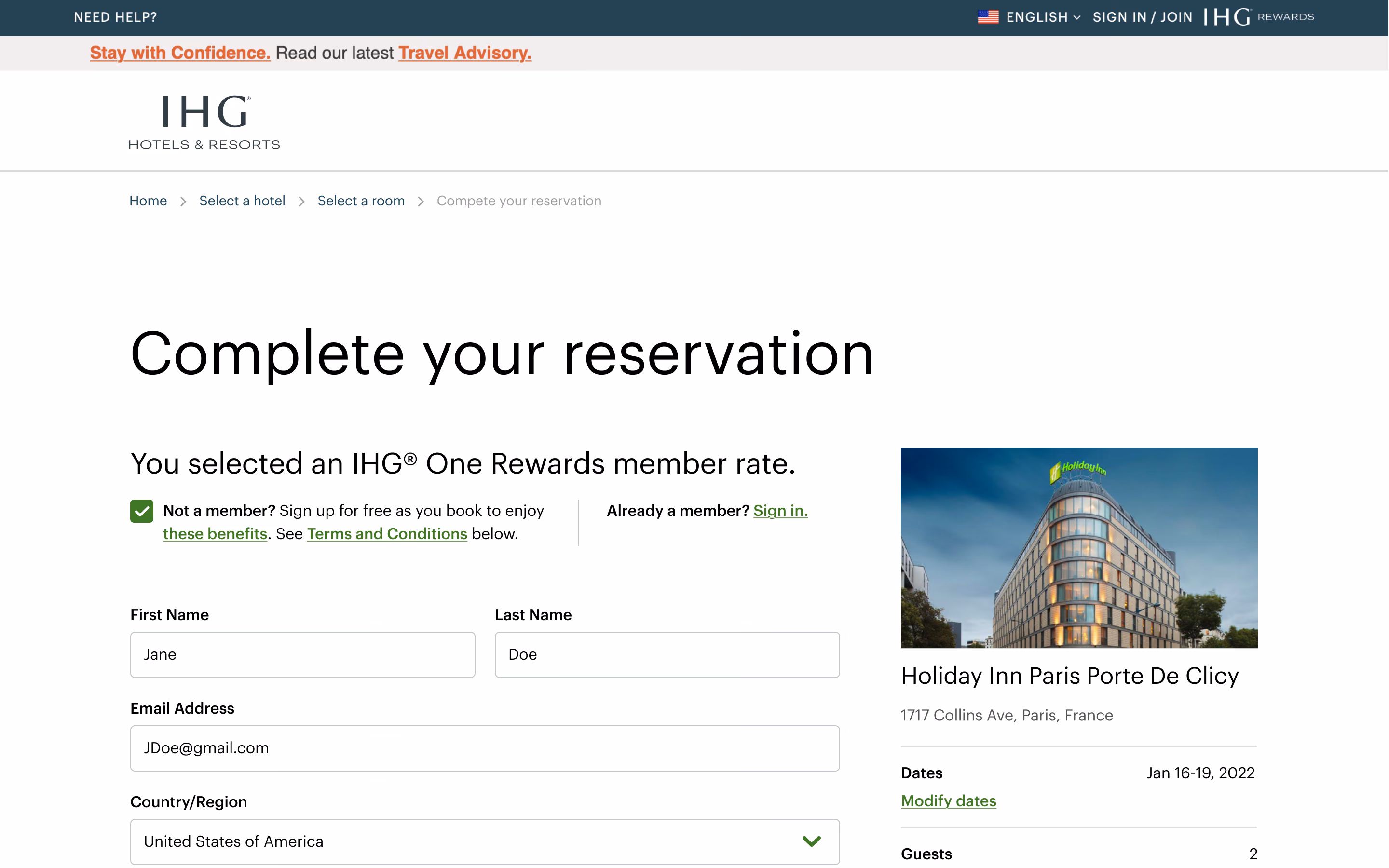This screenshot has height=868, width=1389.
Task: Click the US flag language icon
Action: click(x=988, y=17)
